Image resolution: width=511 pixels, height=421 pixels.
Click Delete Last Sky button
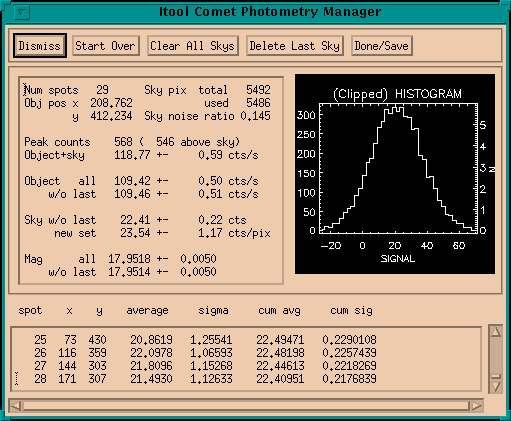click(295, 46)
